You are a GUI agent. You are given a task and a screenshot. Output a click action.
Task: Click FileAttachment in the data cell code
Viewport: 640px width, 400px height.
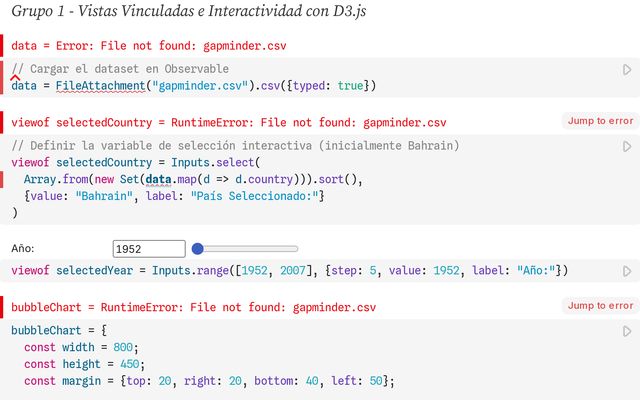point(100,86)
